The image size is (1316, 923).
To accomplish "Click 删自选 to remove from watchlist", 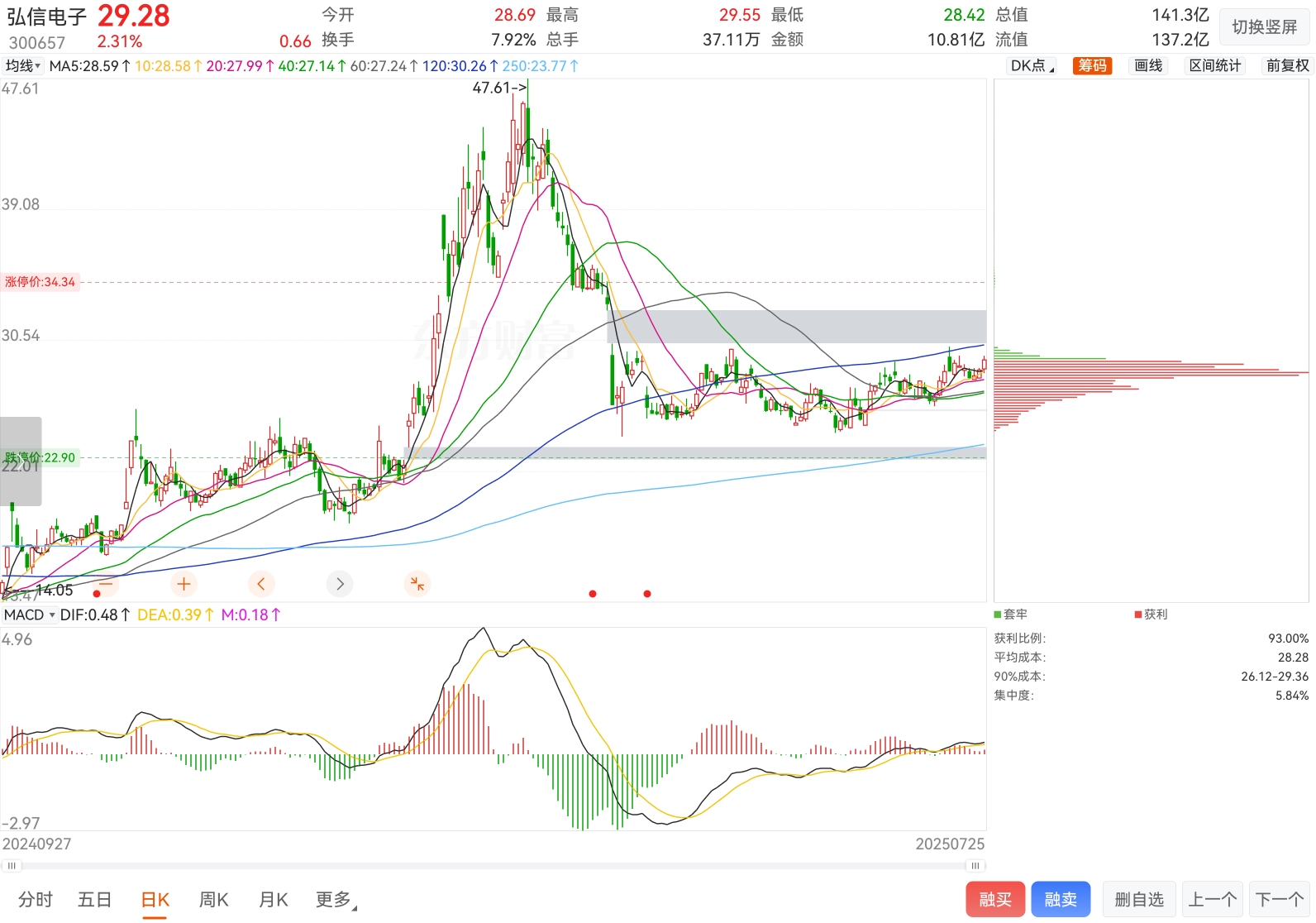I will tap(1139, 899).
